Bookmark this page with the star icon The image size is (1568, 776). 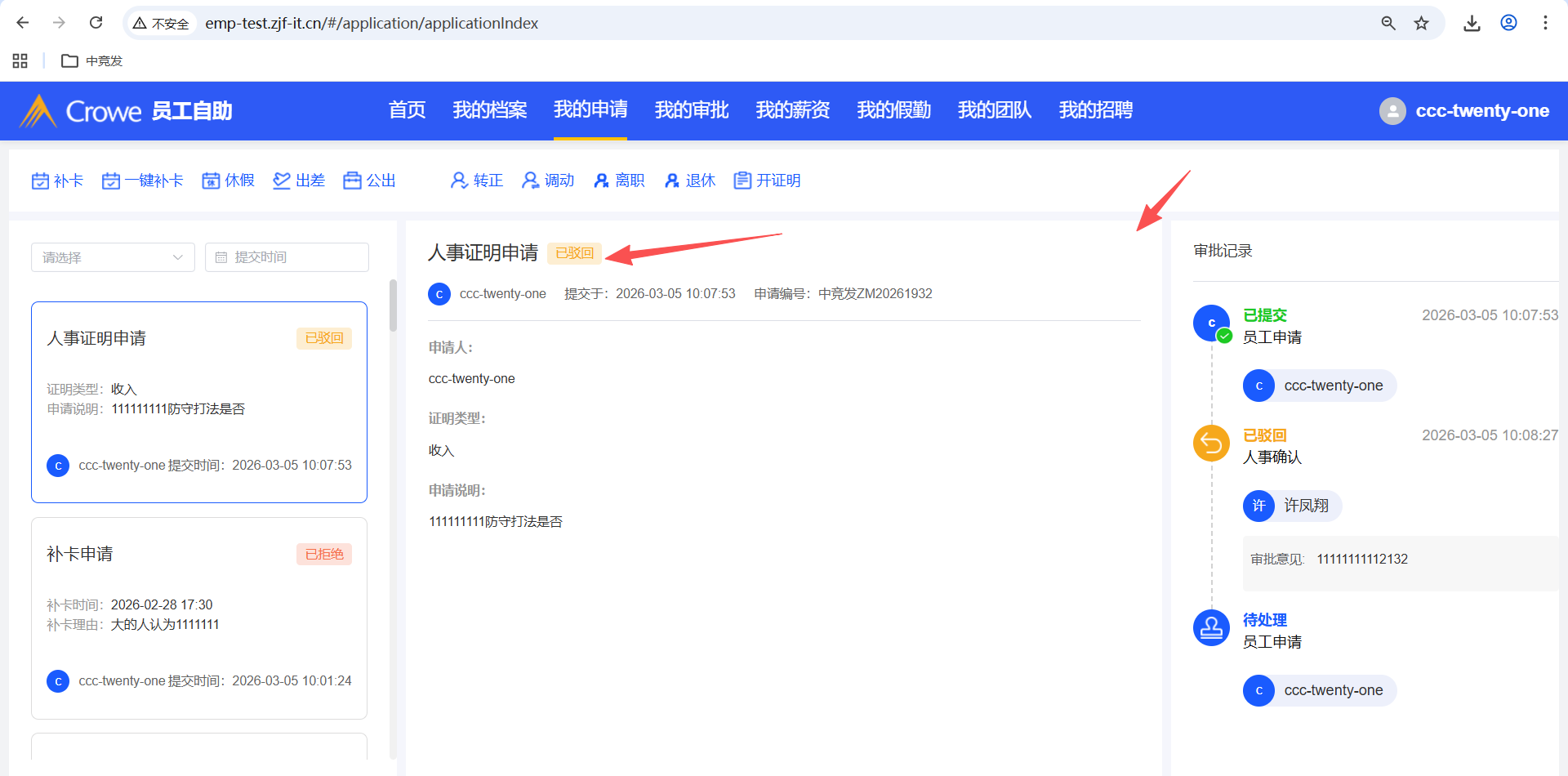point(1422,23)
